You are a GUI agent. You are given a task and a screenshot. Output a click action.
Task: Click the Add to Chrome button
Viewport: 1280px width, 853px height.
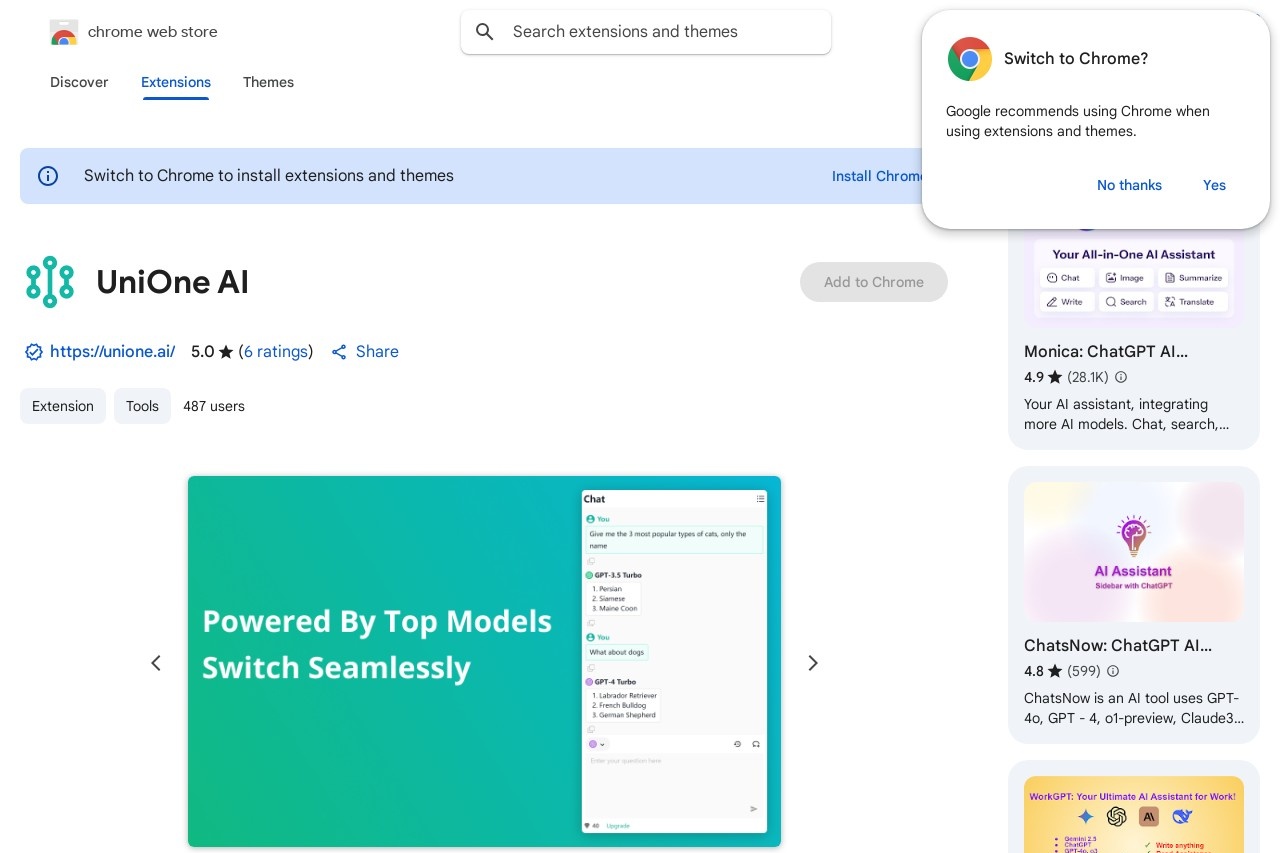point(874,282)
